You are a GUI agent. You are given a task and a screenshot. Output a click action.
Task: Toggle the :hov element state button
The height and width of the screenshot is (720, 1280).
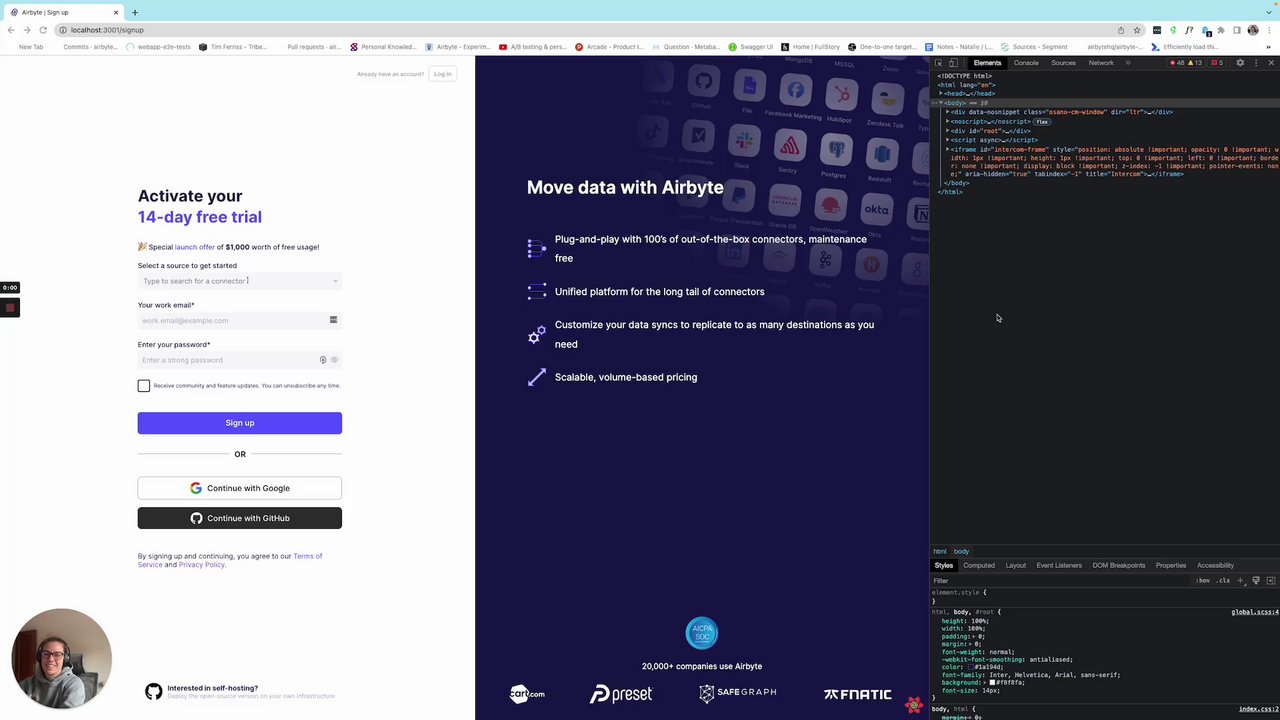coord(1203,581)
